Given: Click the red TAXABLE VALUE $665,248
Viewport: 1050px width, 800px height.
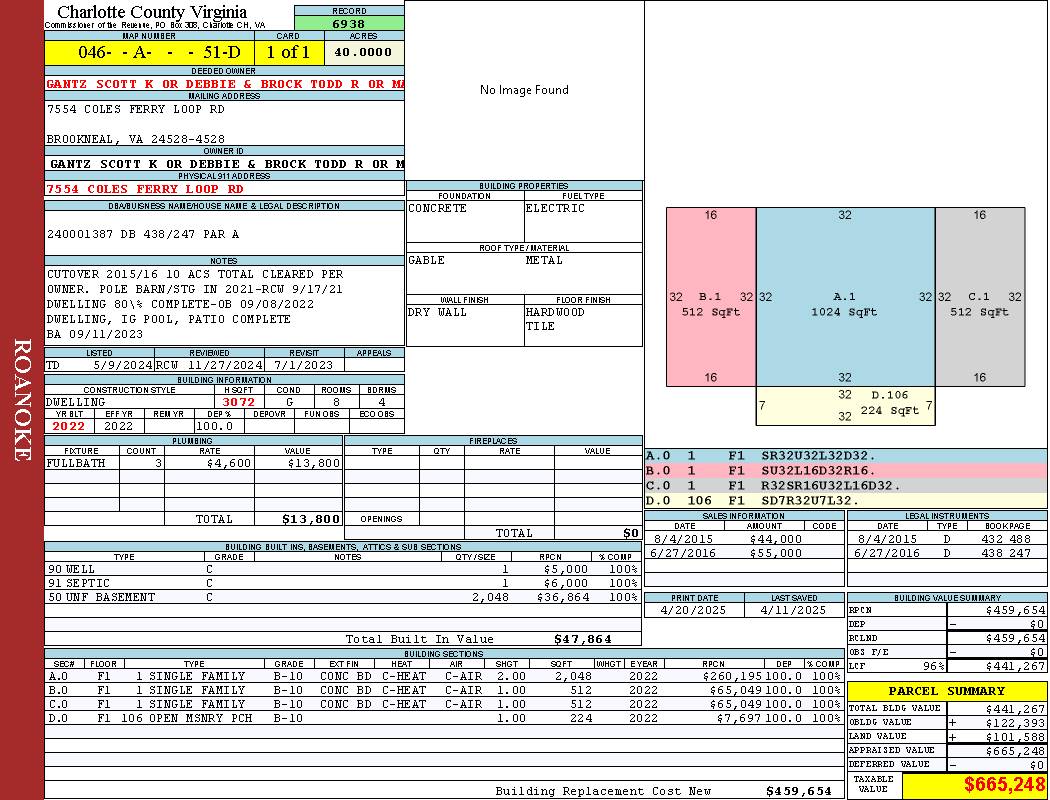Looking at the screenshot, I should click(x=1004, y=785).
